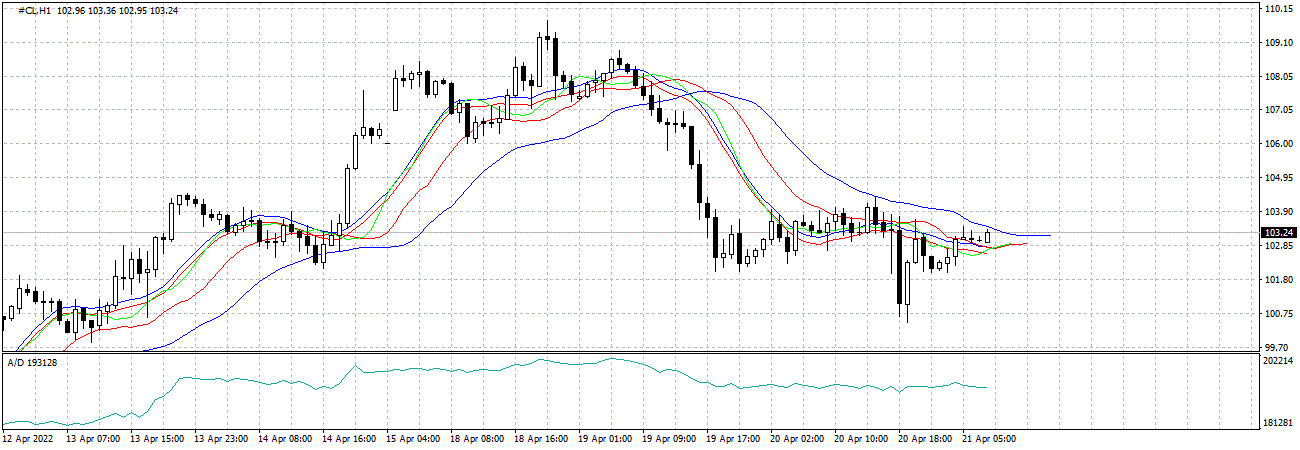Select the 103.24 current price tag

[1273, 232]
